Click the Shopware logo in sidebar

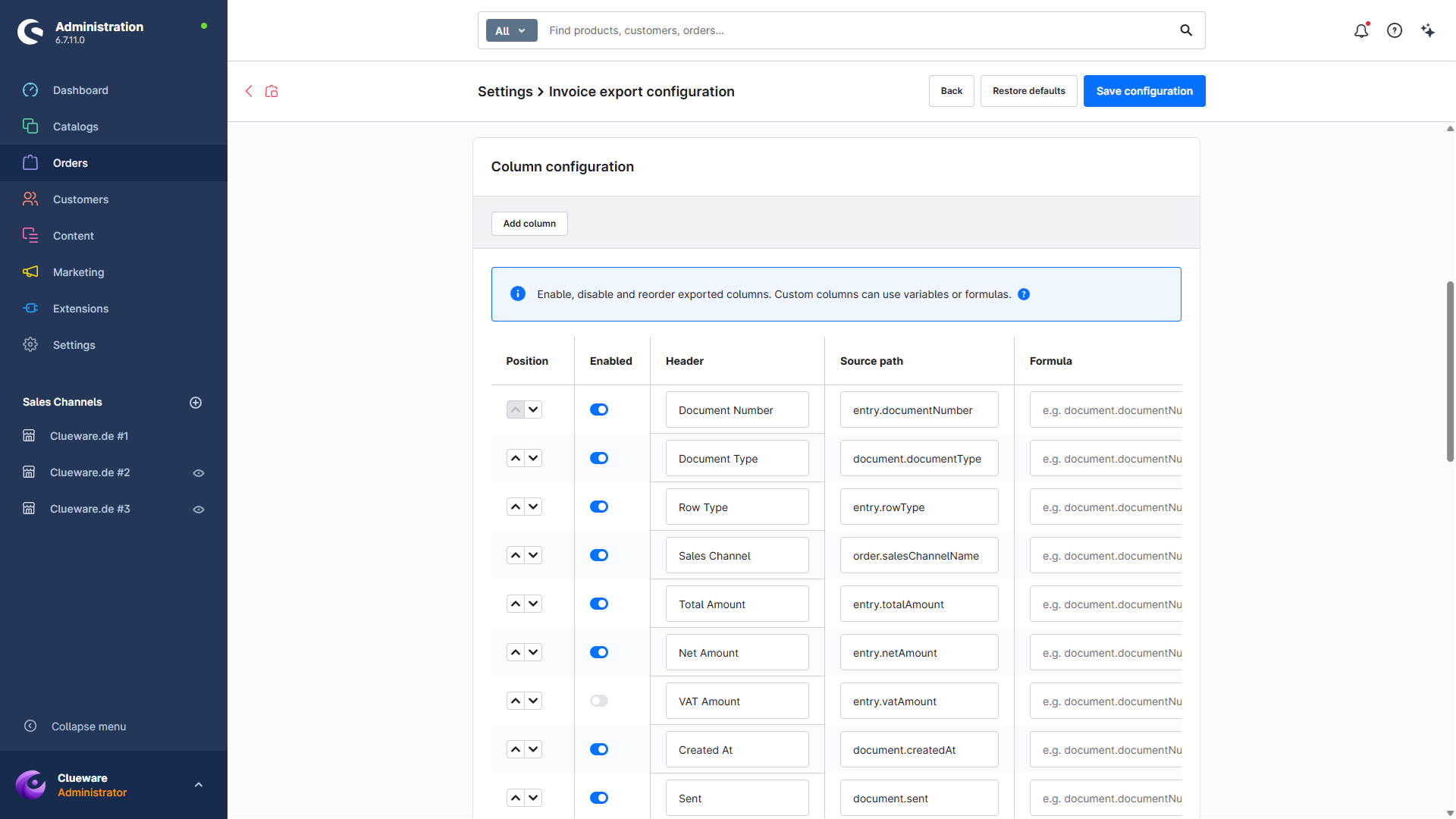click(30, 31)
